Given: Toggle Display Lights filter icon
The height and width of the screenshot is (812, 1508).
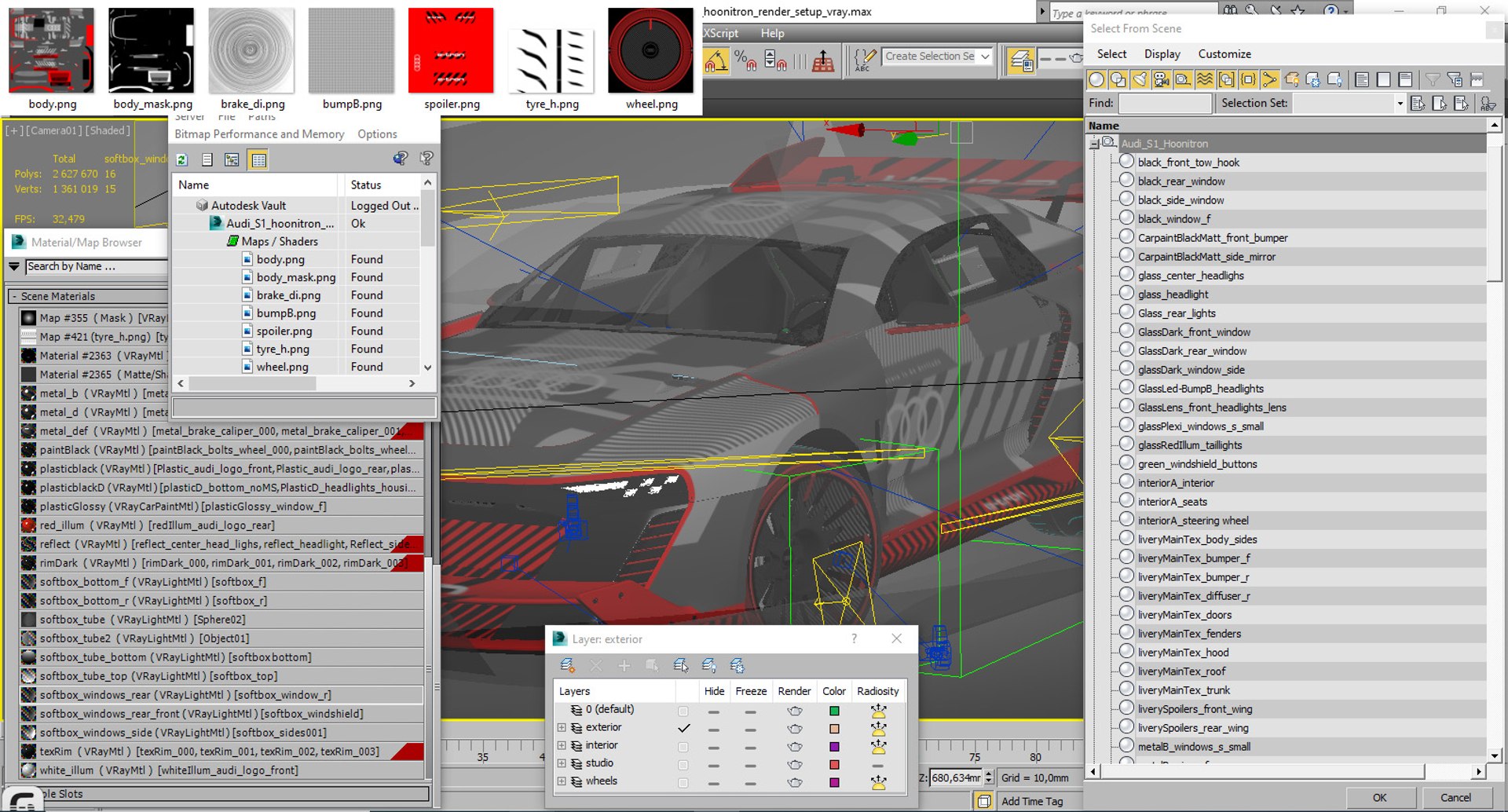Looking at the screenshot, I should click(x=1140, y=79).
